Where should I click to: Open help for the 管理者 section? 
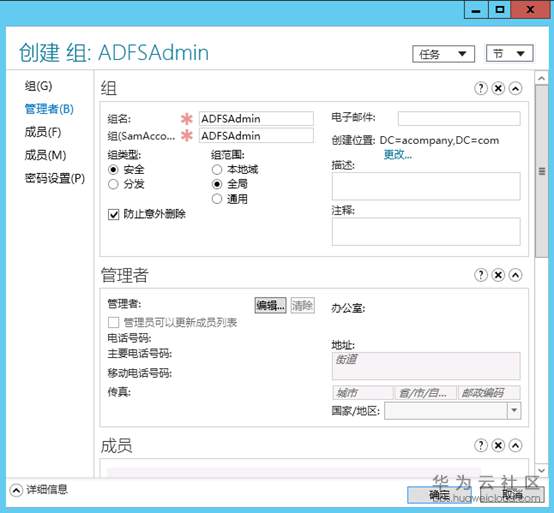pos(481,275)
